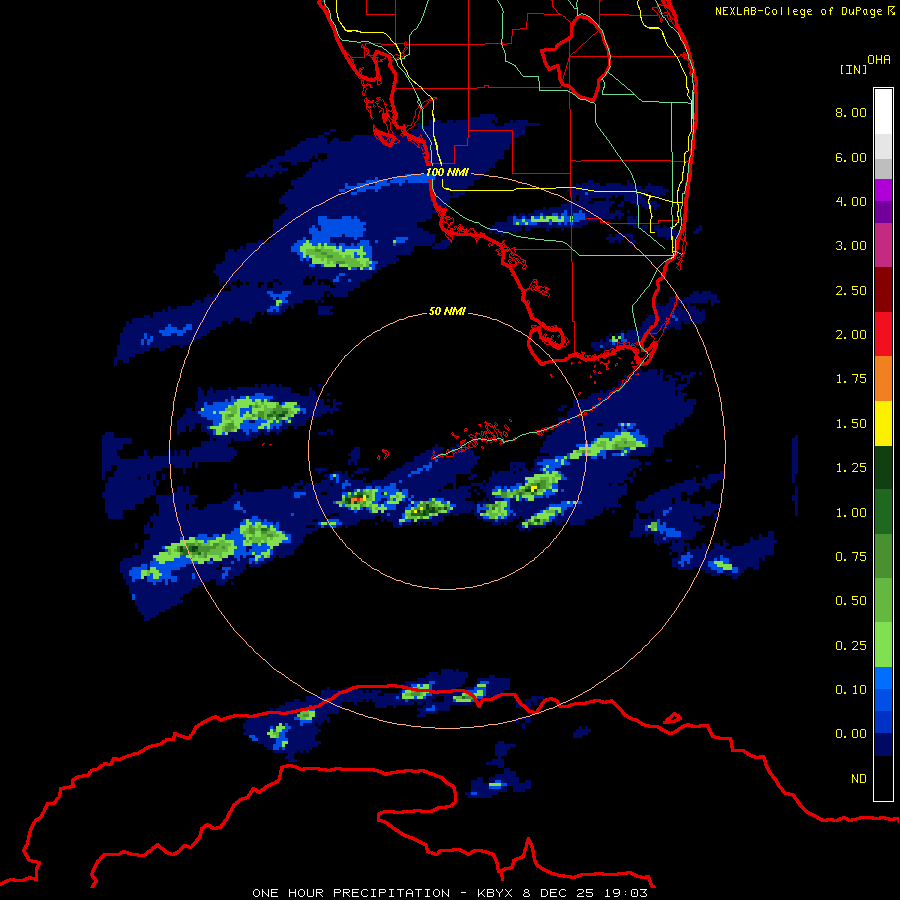Click the 0.00 legend value

pos(851,734)
